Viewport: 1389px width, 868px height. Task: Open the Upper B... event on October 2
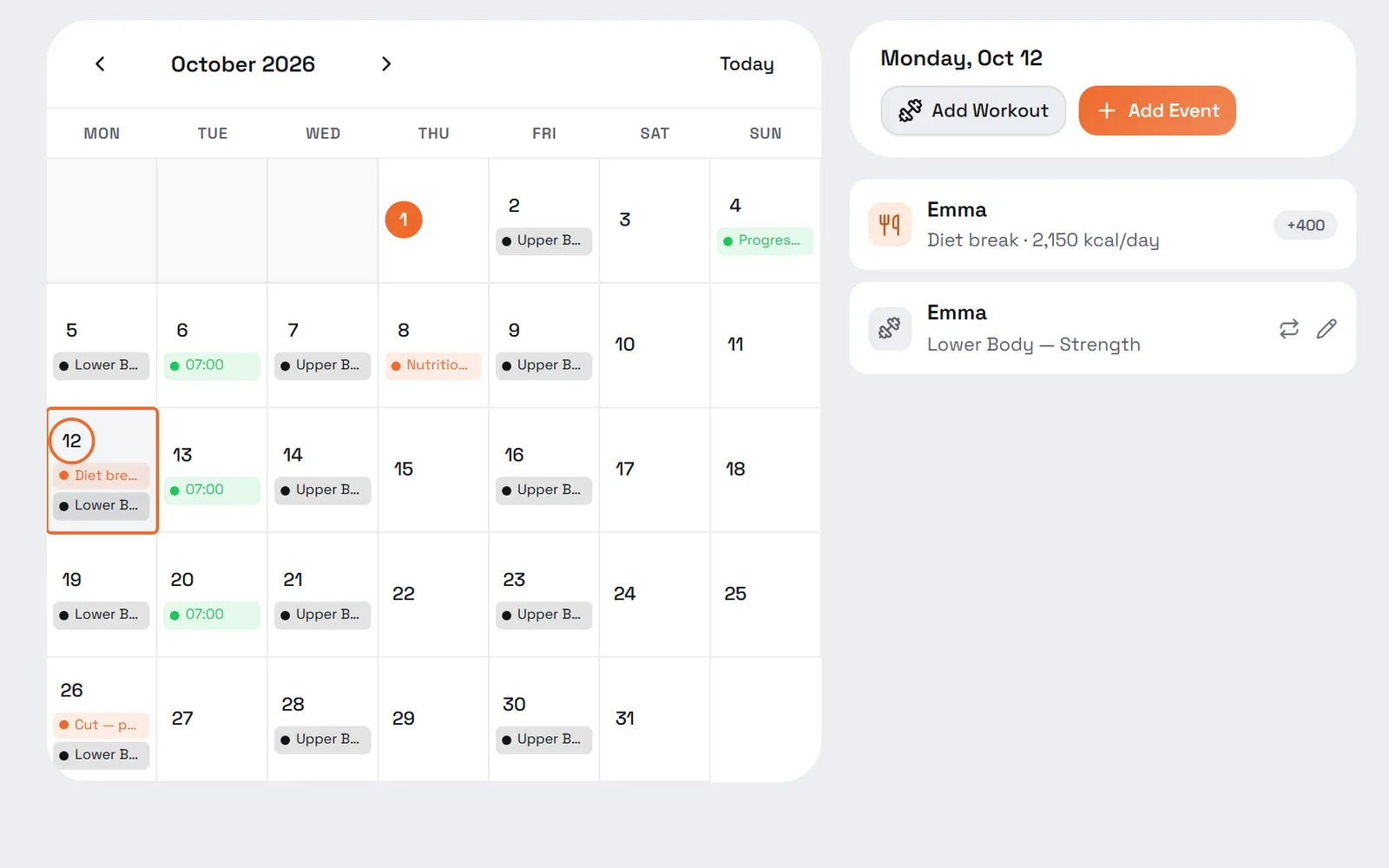(x=544, y=240)
